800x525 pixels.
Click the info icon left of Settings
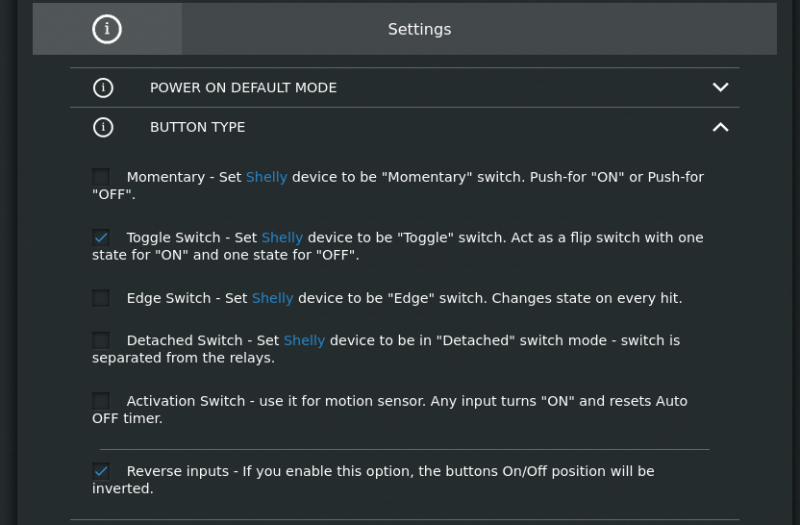click(107, 29)
